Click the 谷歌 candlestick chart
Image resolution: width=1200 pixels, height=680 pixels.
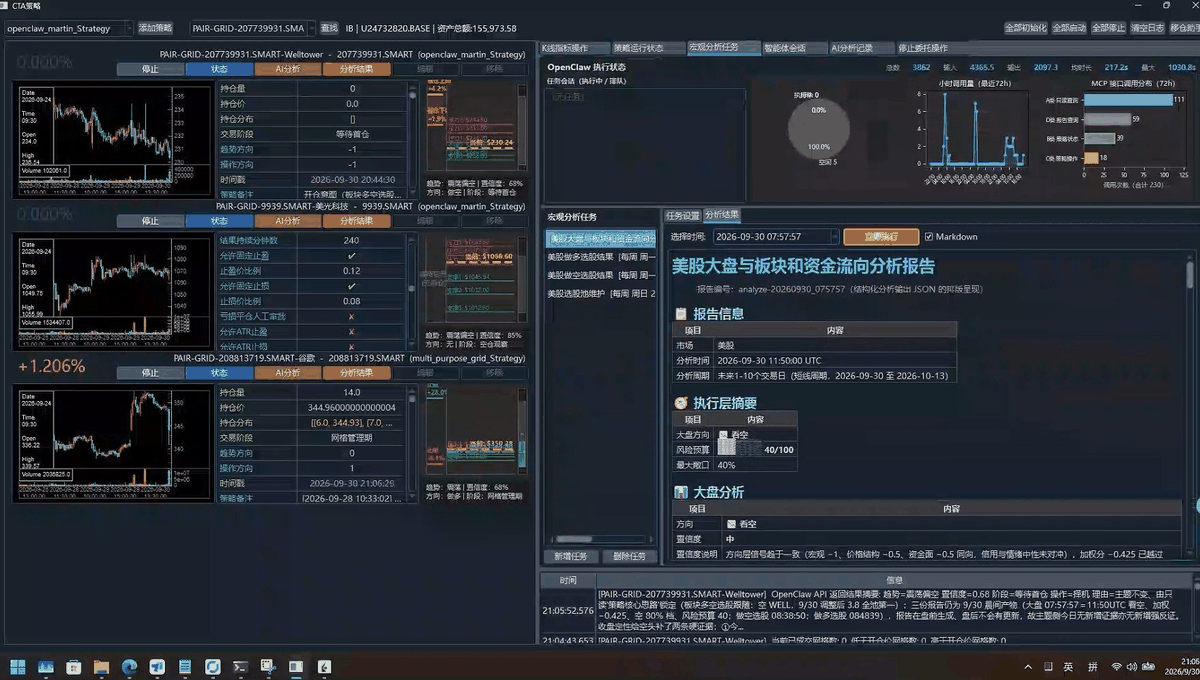tap(110, 444)
